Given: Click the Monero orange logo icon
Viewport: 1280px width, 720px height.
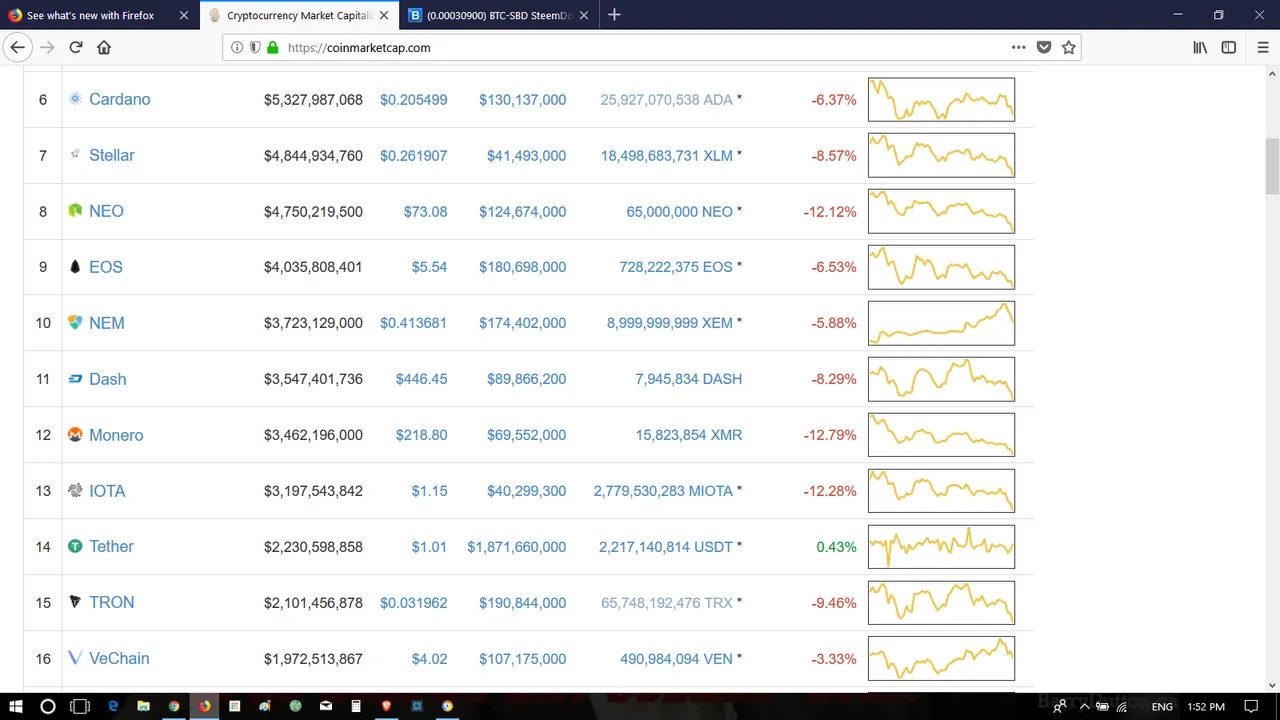Looking at the screenshot, I should (74, 435).
